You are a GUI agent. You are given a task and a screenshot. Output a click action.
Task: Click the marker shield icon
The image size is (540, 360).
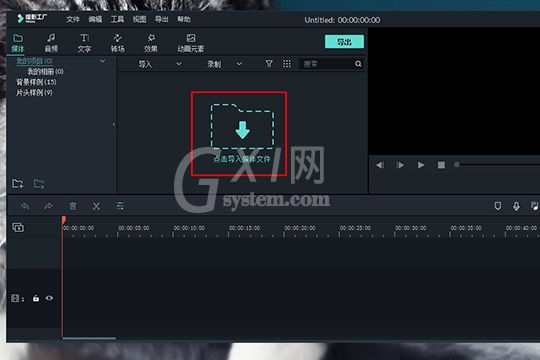[498, 206]
